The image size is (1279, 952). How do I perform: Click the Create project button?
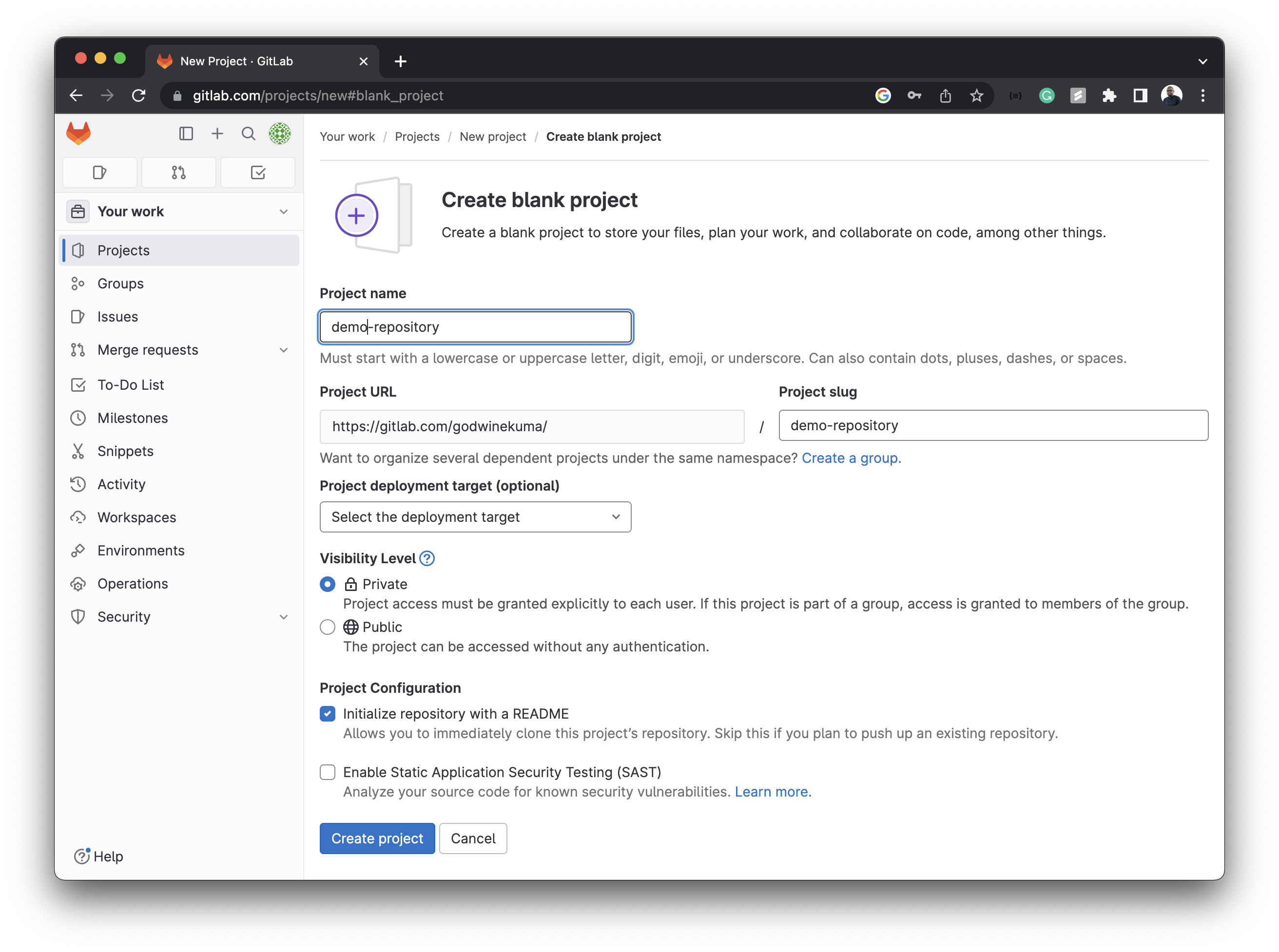(377, 838)
